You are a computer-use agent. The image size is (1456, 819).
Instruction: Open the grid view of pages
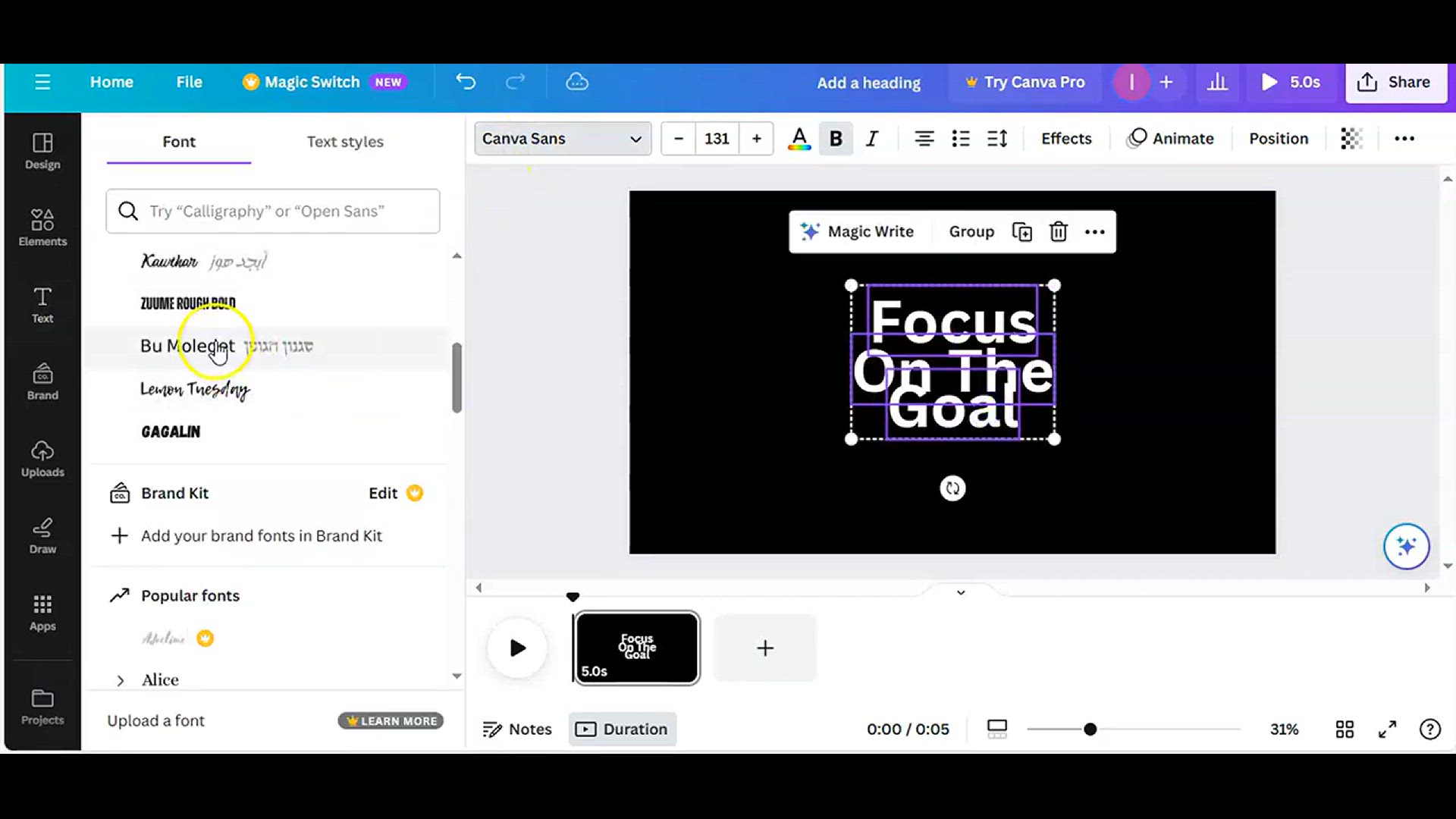tap(1345, 730)
